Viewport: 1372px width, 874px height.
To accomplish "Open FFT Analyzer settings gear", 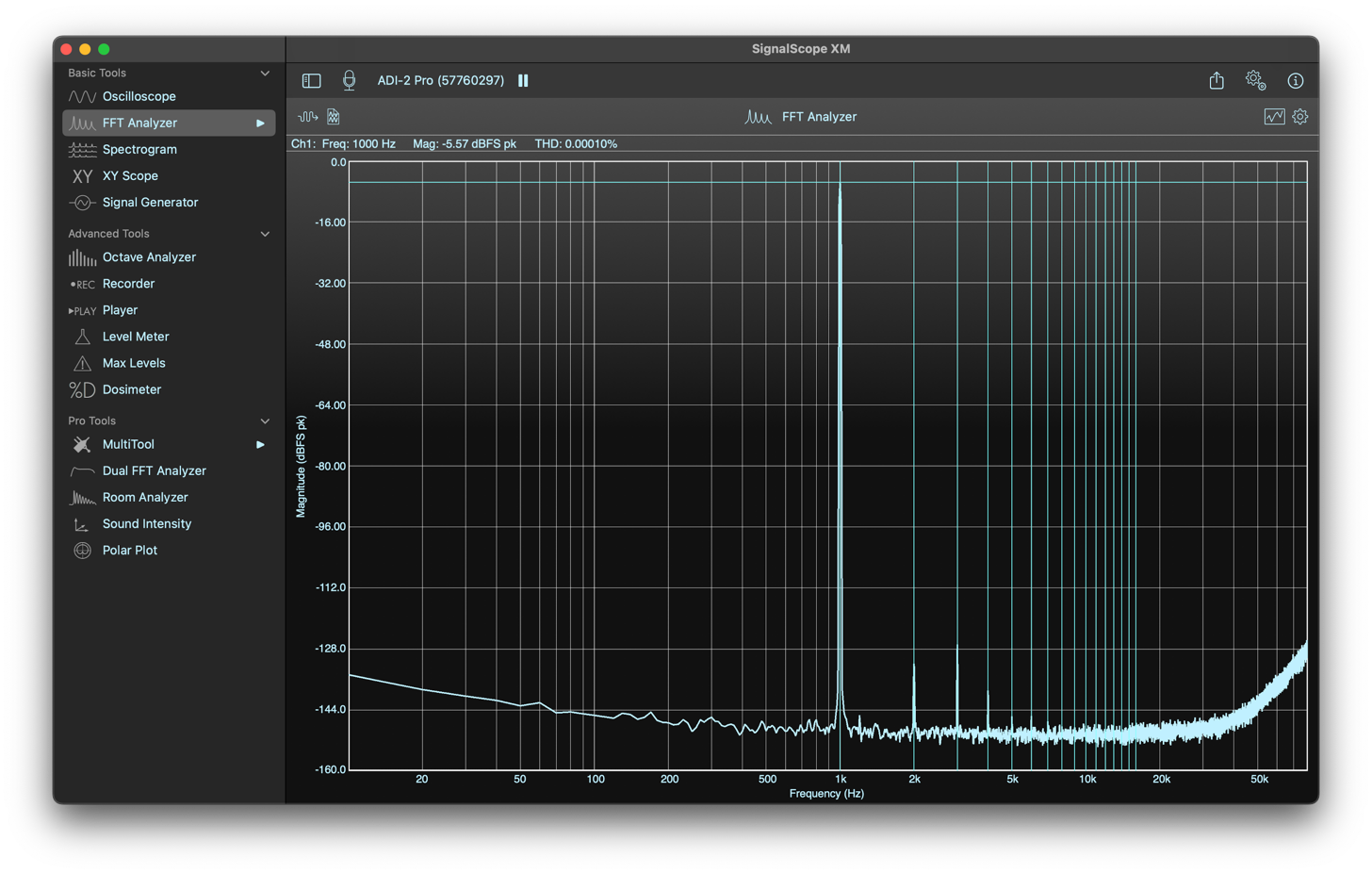I will 1300,117.
